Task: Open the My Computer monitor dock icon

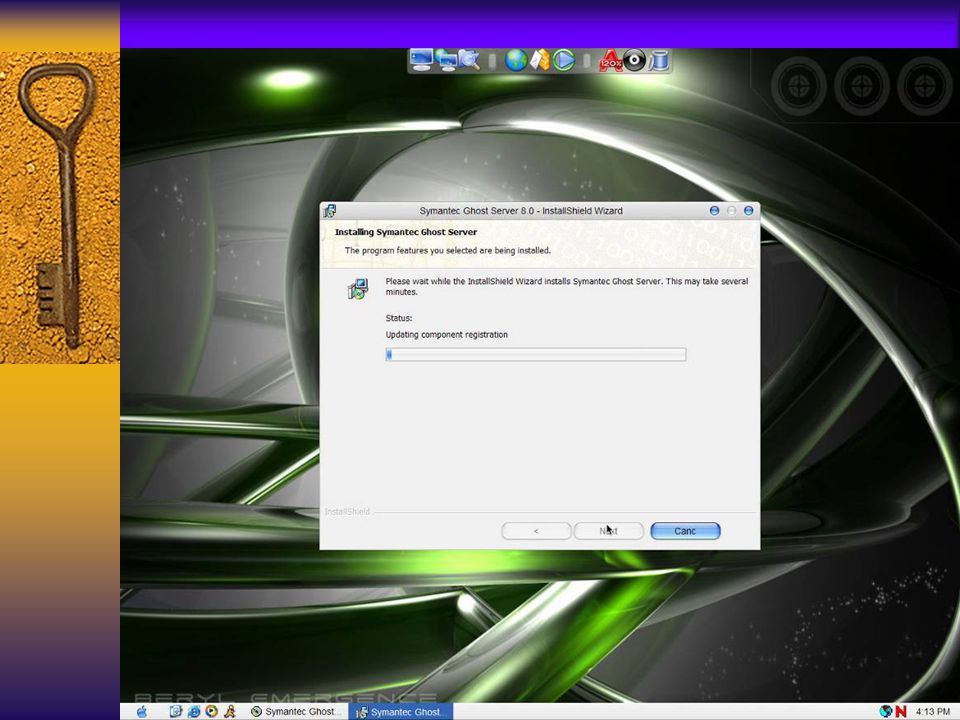Action: click(421, 60)
